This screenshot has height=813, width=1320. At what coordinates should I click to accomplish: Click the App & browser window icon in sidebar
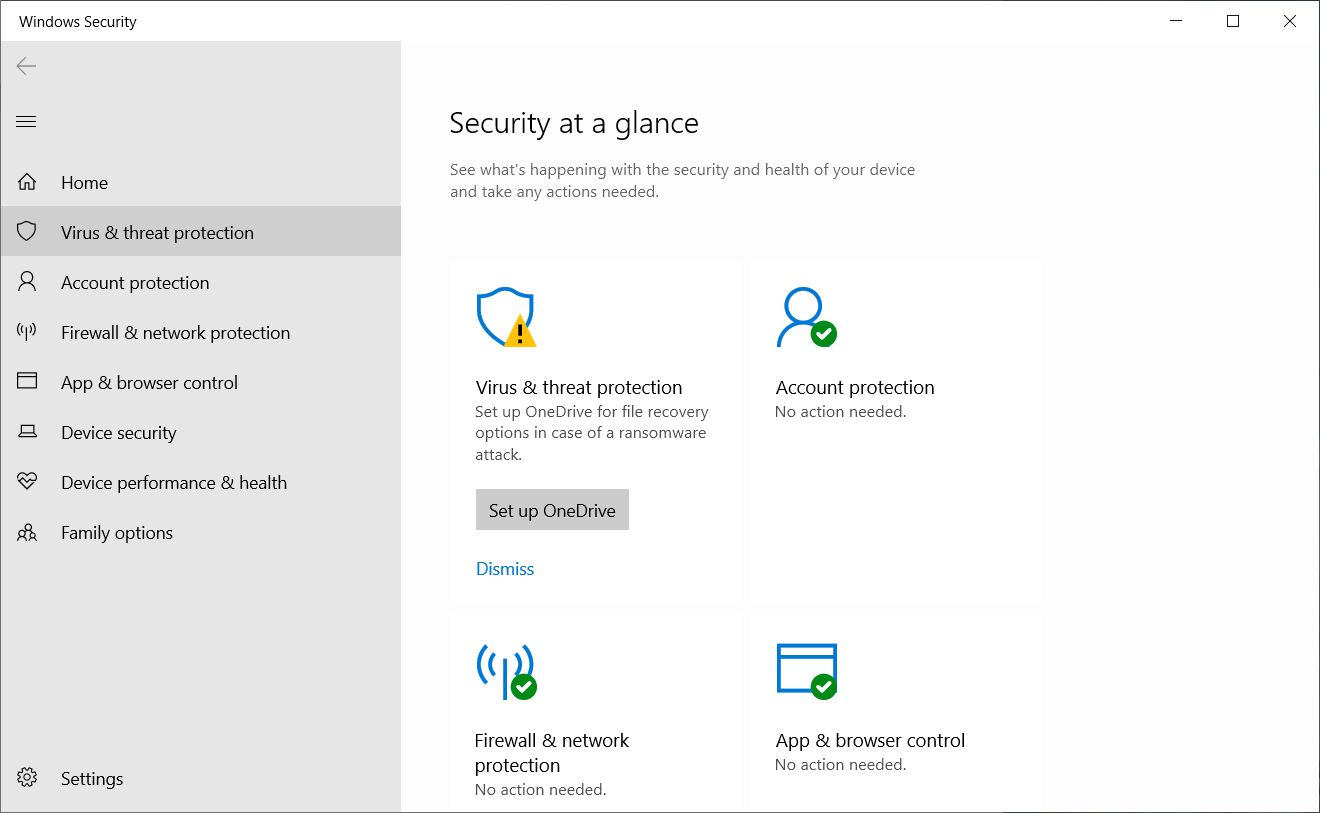coord(27,382)
